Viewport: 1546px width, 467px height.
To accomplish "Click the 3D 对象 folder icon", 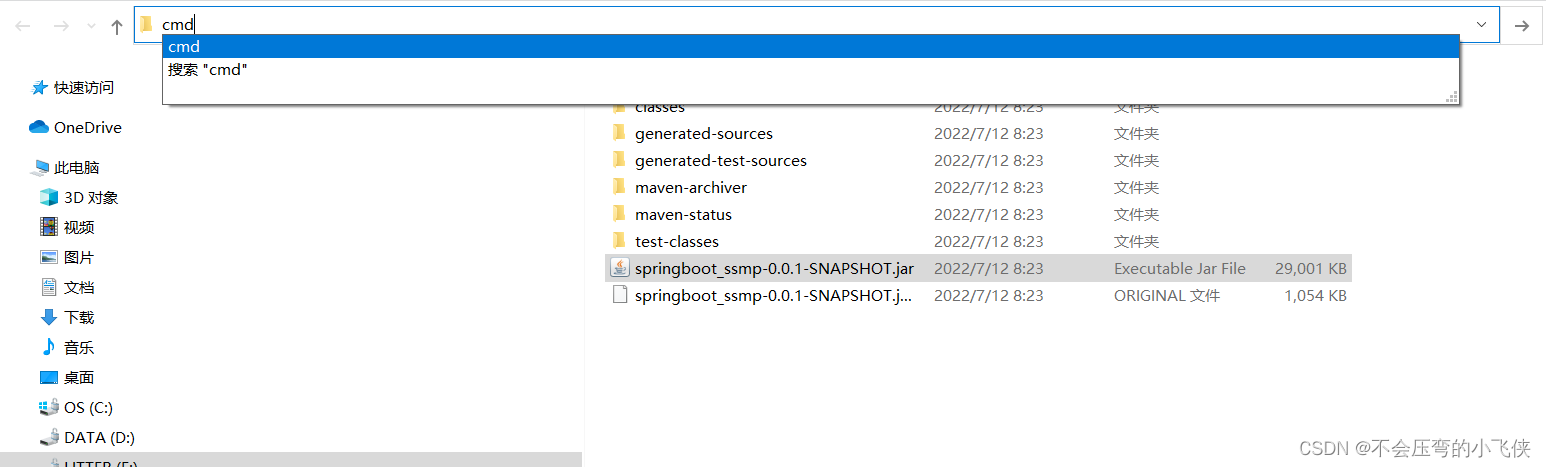I will (49, 197).
